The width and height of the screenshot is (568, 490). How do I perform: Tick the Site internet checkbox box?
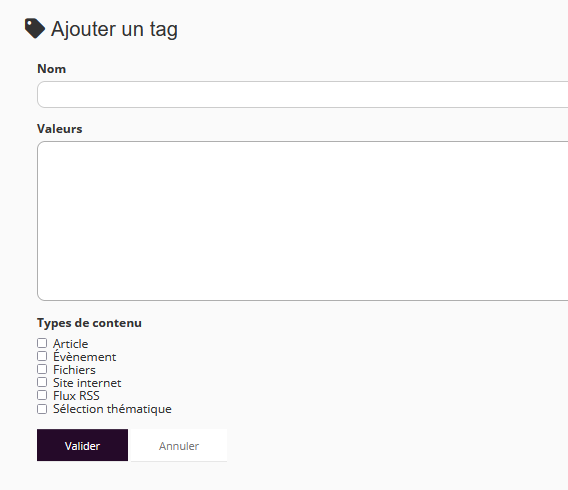pyautogui.click(x=42, y=382)
